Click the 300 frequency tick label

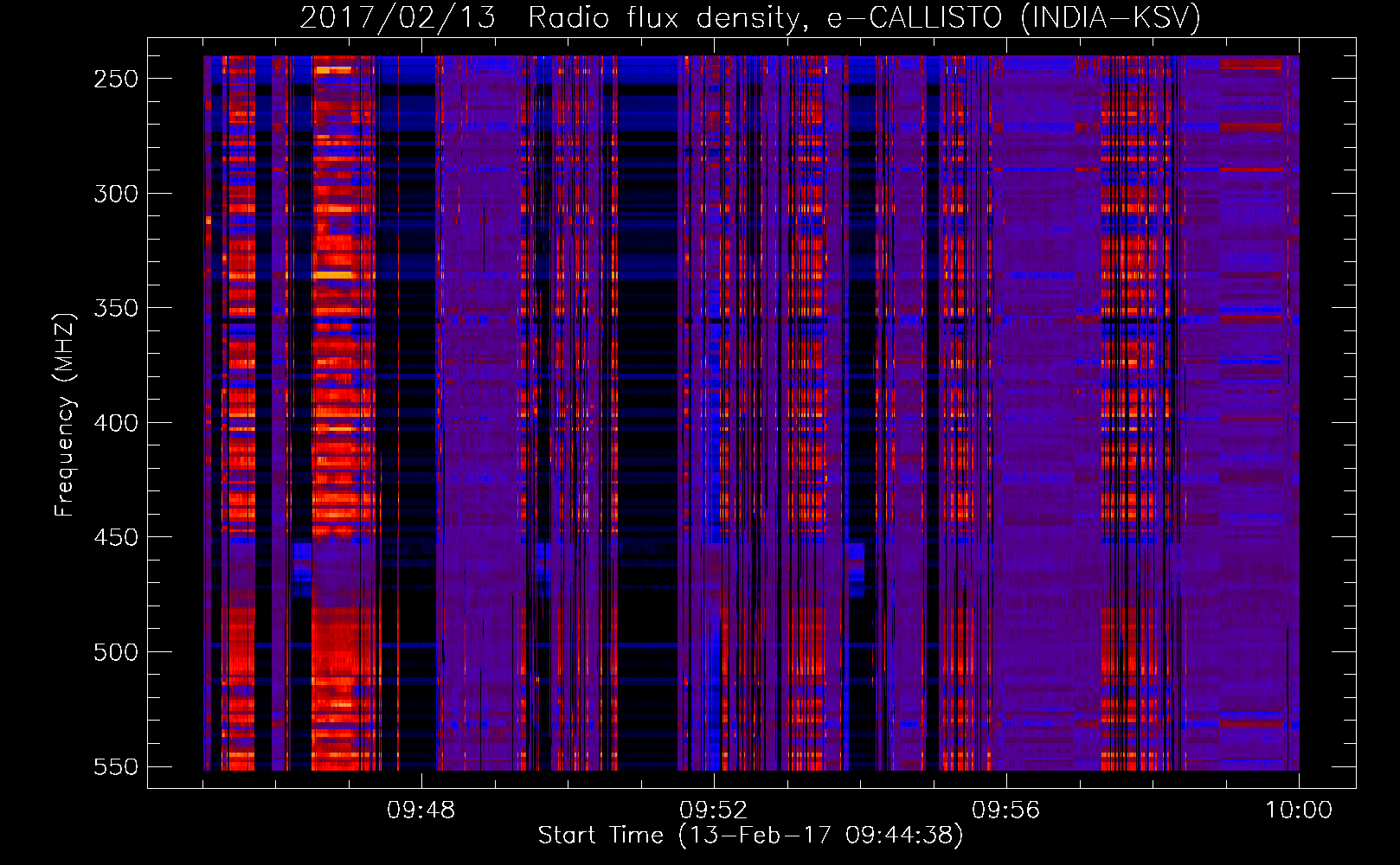click(116, 194)
